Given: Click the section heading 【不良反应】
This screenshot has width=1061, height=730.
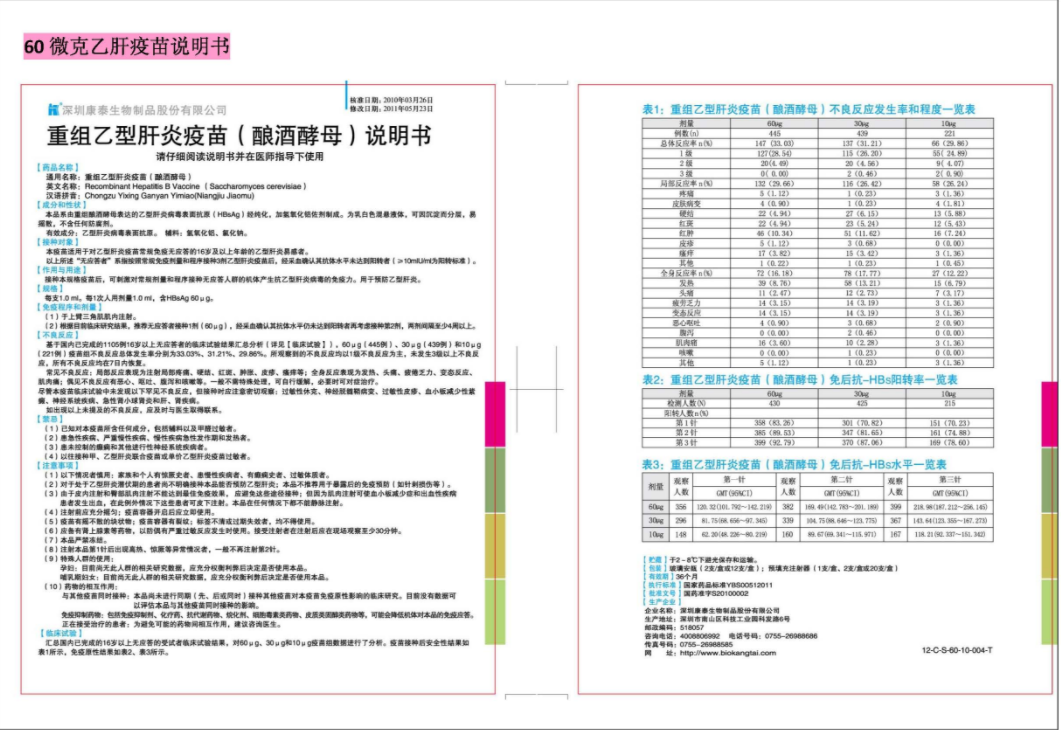Looking at the screenshot, I should point(58,335).
